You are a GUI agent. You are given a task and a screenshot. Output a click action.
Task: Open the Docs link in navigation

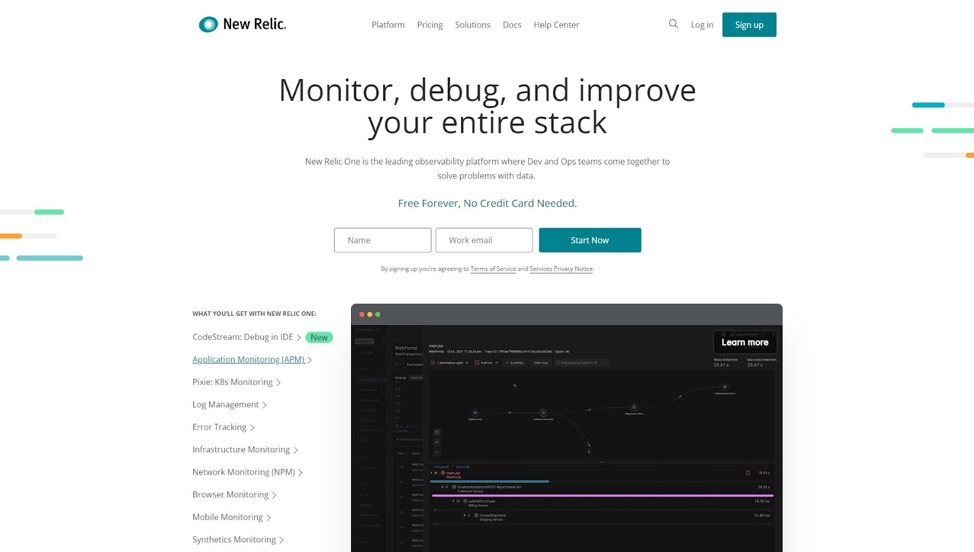coord(512,25)
